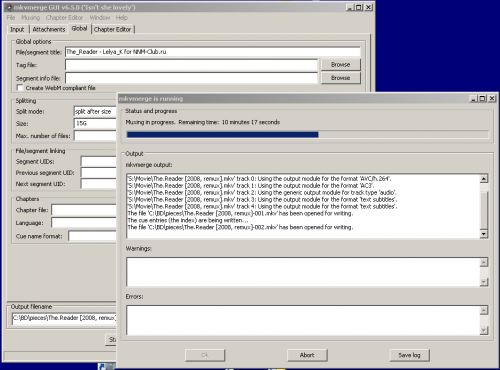Screen dimensions: 500x370
Task: Switch to the Attachments tab
Action: coord(49,29)
